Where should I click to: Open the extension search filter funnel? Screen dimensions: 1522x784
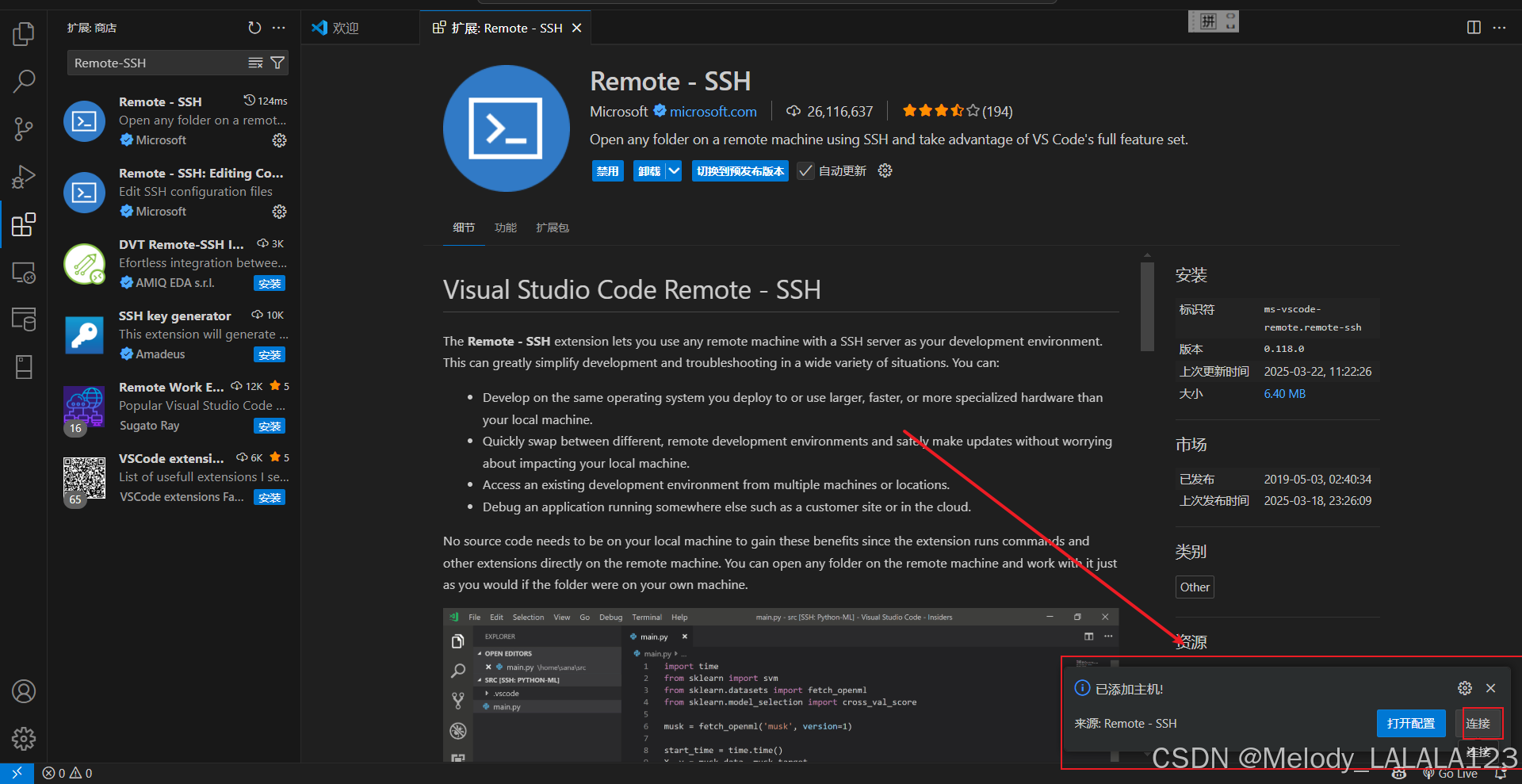(277, 63)
